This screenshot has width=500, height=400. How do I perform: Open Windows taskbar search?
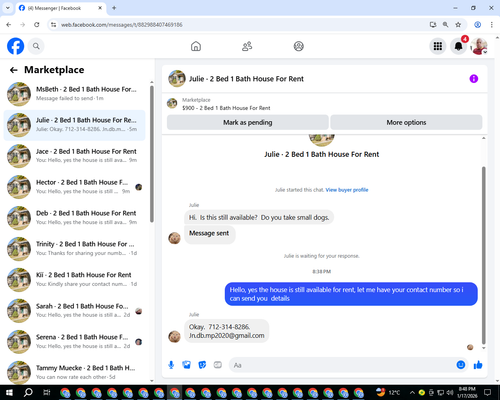(28, 392)
